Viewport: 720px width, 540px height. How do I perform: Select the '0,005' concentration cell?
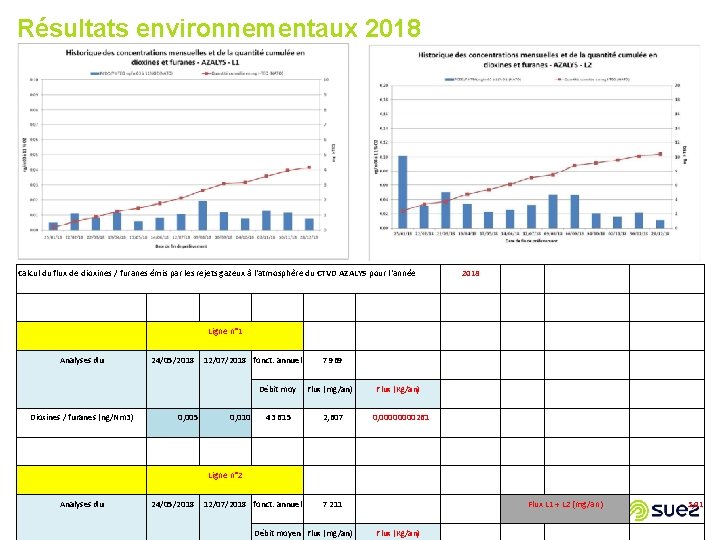(173, 422)
